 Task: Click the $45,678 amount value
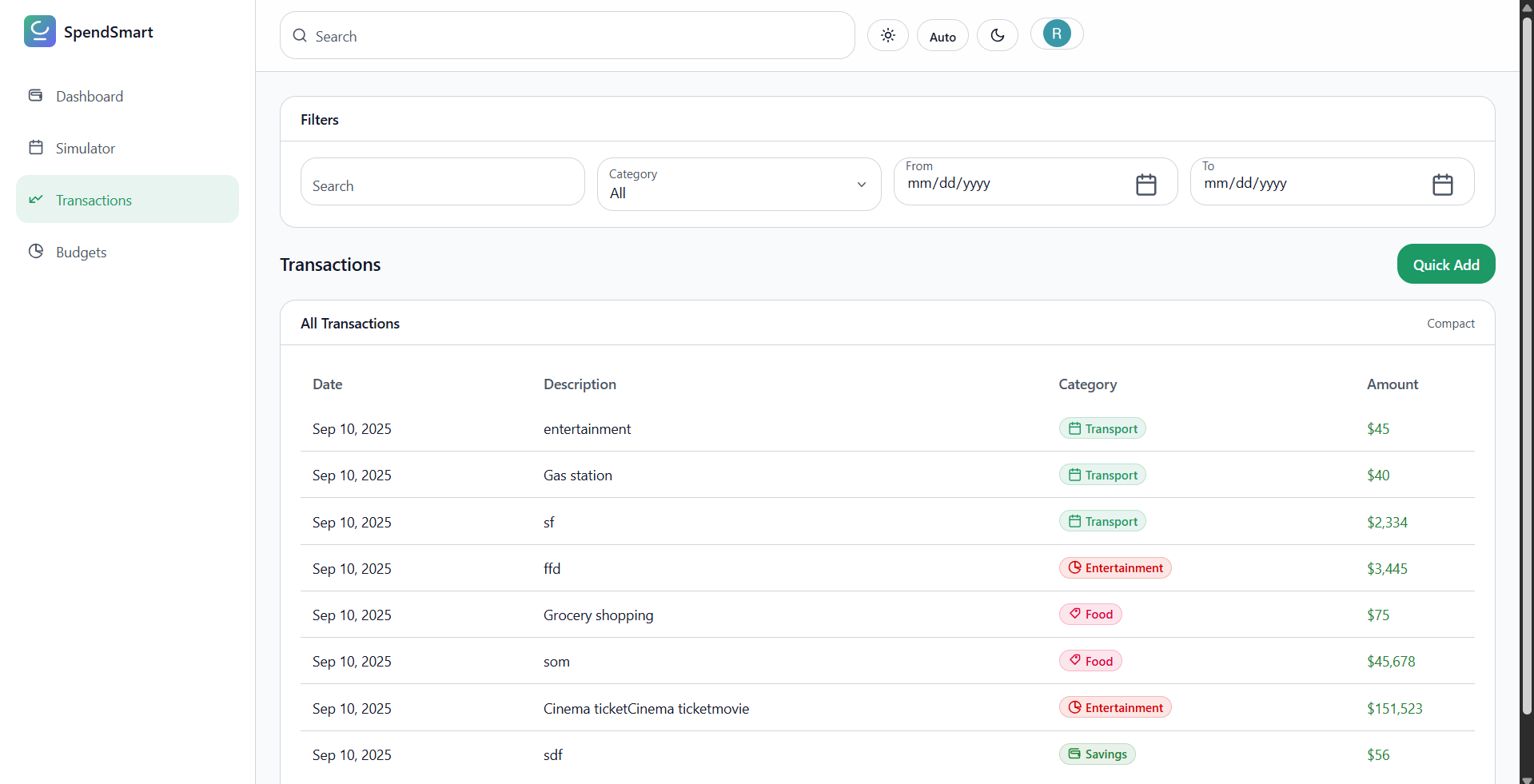coord(1391,662)
